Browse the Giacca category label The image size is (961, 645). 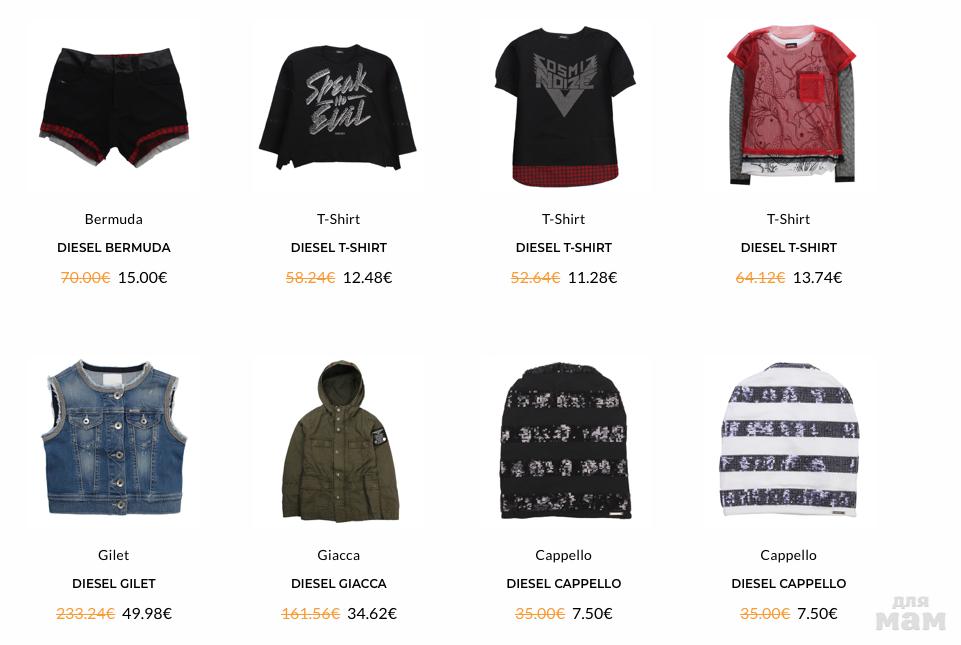coord(338,555)
